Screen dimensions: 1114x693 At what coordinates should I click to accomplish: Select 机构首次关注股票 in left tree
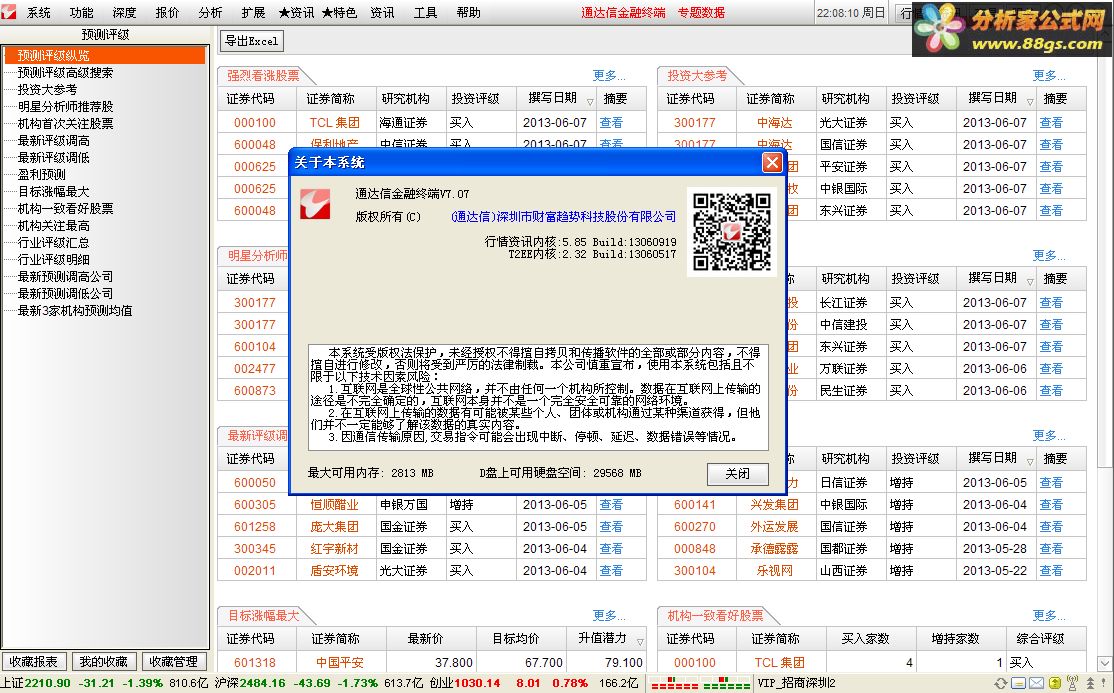tap(65, 124)
